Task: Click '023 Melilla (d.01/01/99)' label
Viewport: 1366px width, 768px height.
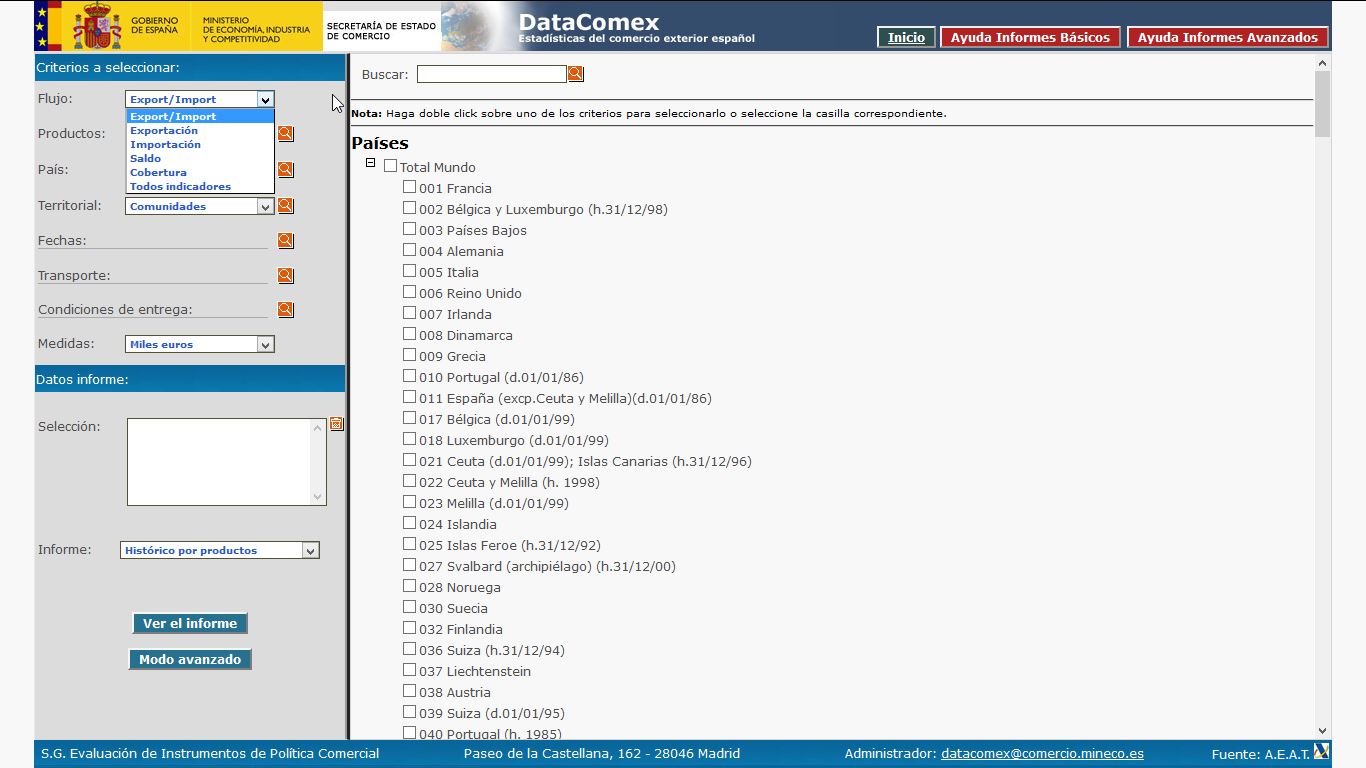Action: click(x=494, y=503)
